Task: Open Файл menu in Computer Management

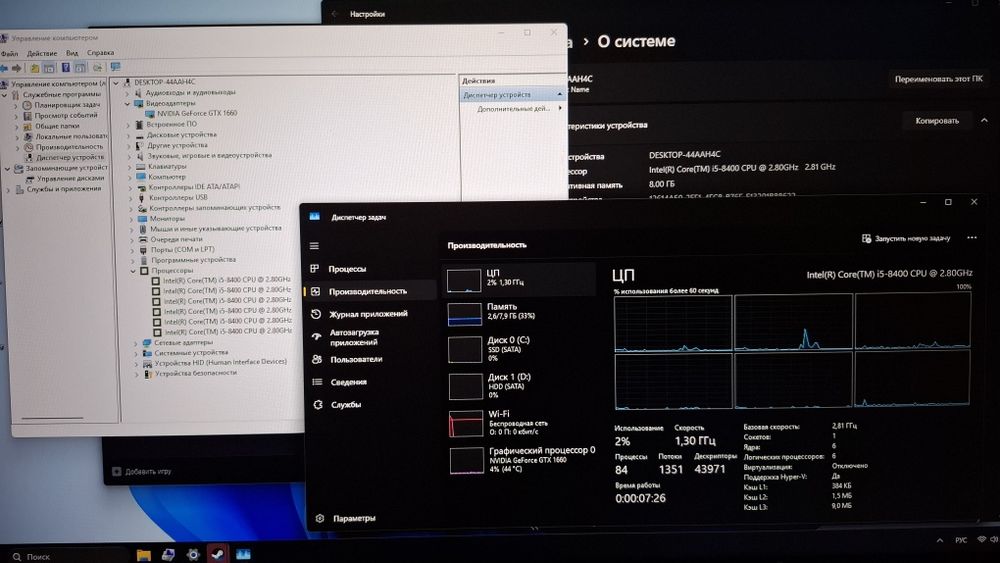Action: click(9, 54)
